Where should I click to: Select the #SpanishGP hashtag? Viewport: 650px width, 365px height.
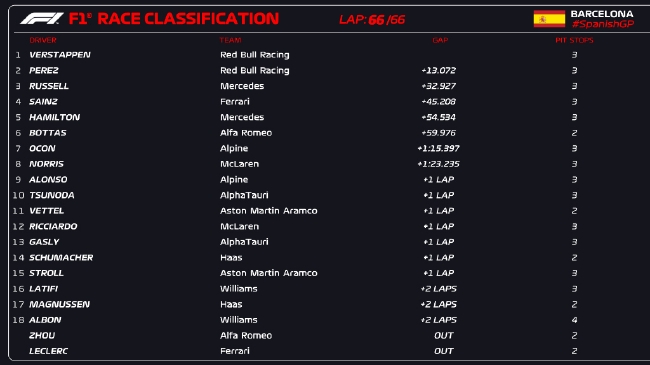pyautogui.click(x=603, y=24)
